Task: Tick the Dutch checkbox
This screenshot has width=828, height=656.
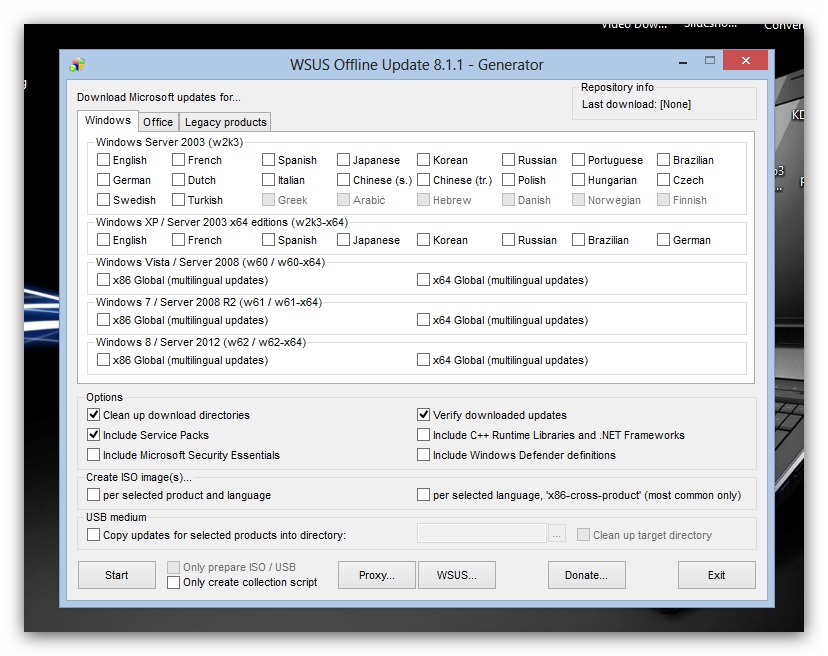Action: click(x=178, y=180)
